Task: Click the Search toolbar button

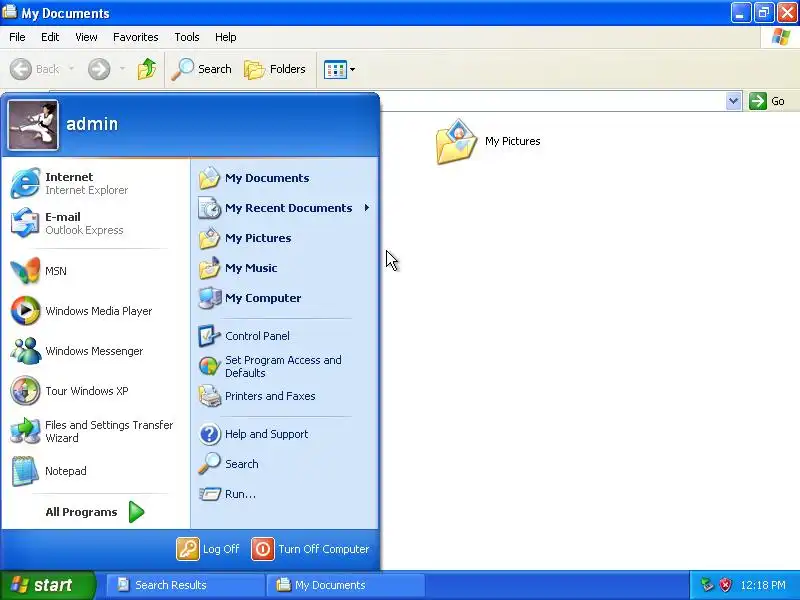Action: coord(202,69)
